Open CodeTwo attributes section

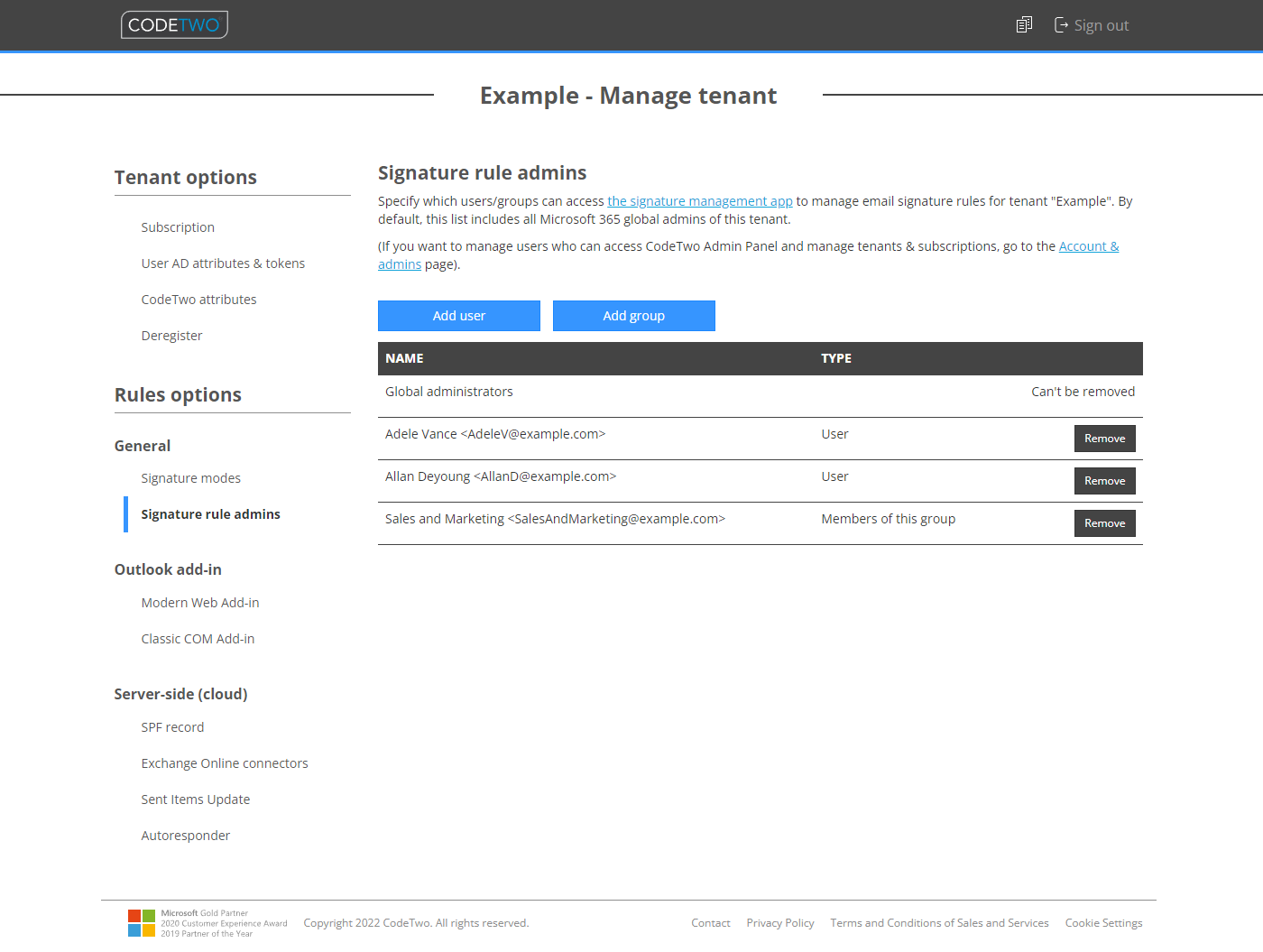click(x=198, y=300)
